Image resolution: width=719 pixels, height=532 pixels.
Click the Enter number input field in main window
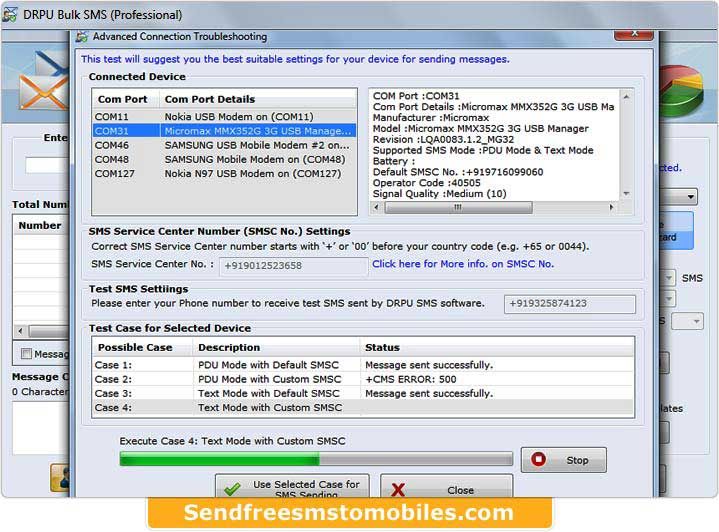coord(47,165)
